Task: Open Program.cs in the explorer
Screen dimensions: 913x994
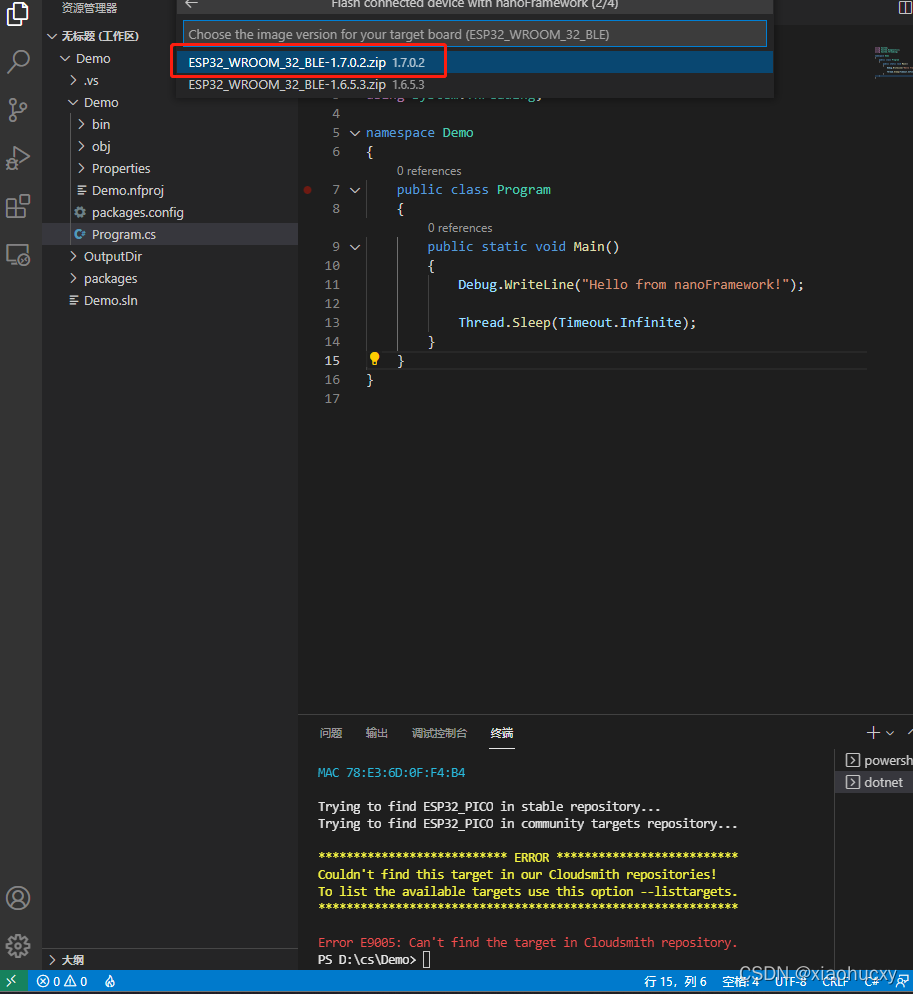Action: 123,235
